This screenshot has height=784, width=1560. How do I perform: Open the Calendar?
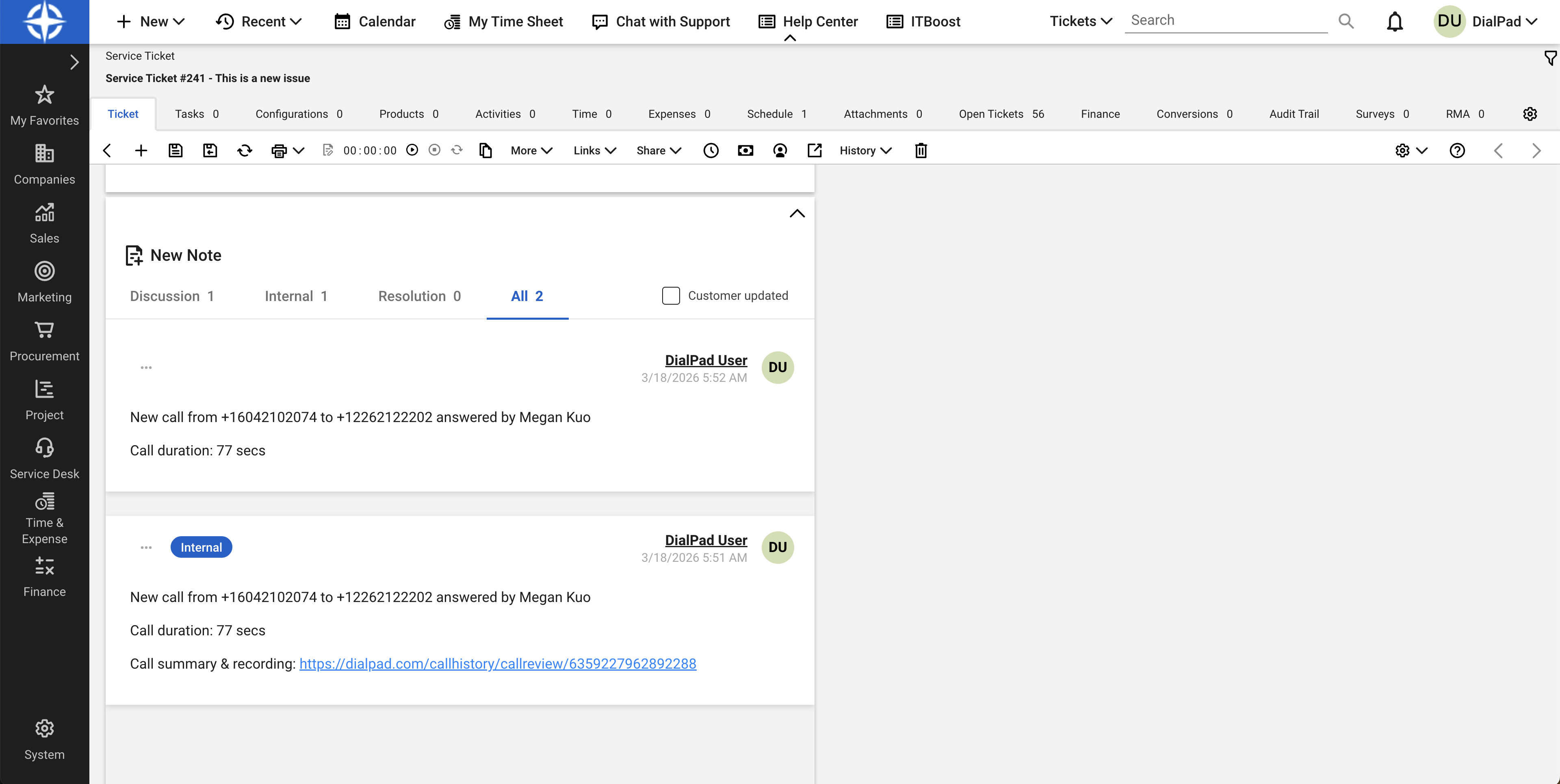375,21
